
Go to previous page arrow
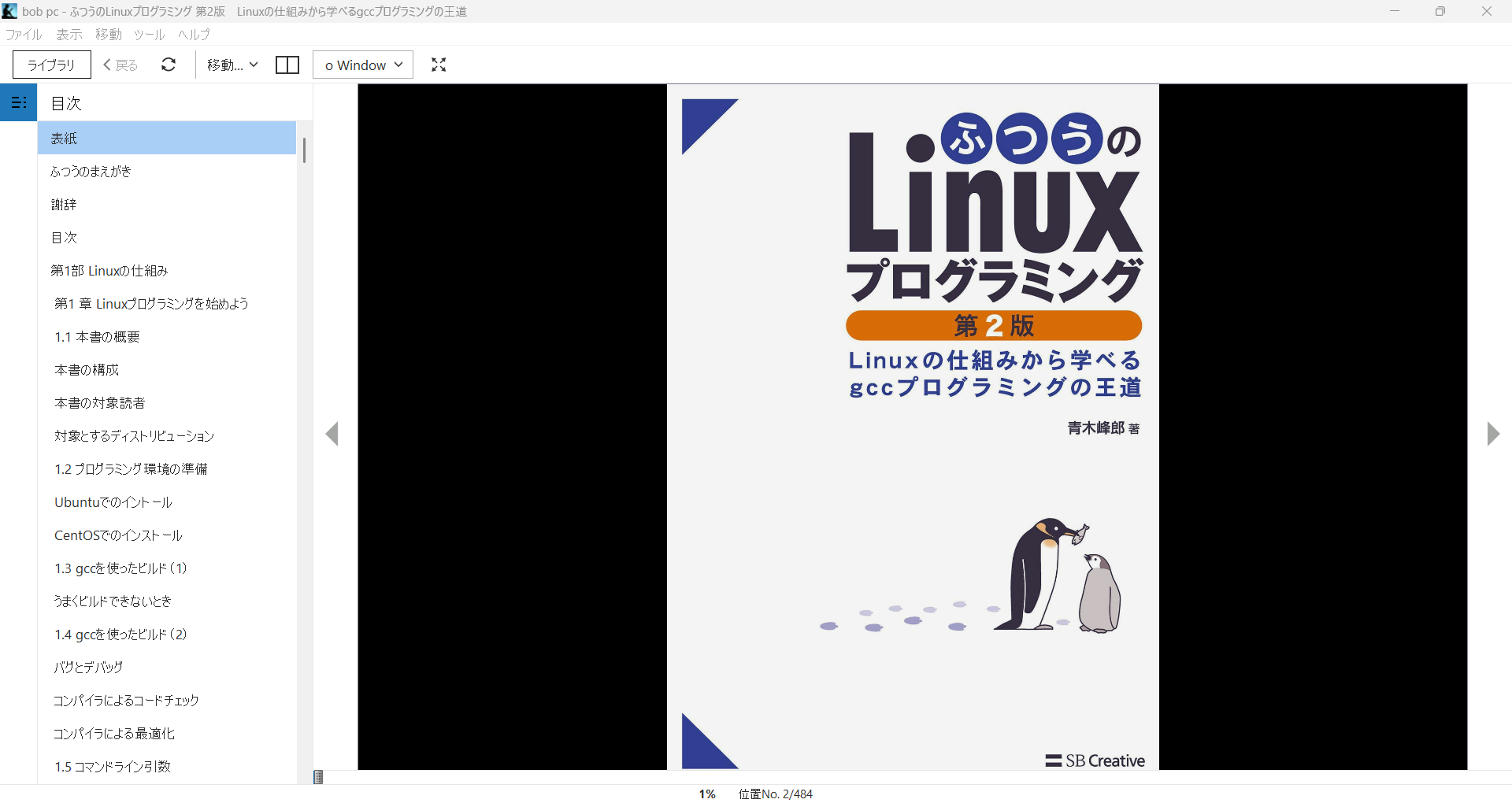coord(332,434)
